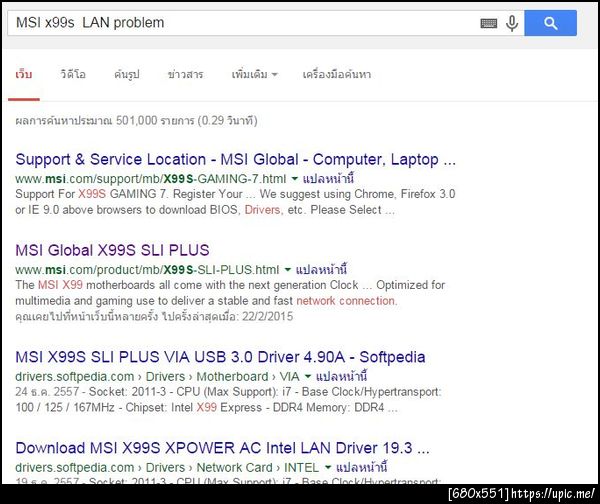
Task: Switch to the ข่าวสาร tab
Action: point(185,74)
